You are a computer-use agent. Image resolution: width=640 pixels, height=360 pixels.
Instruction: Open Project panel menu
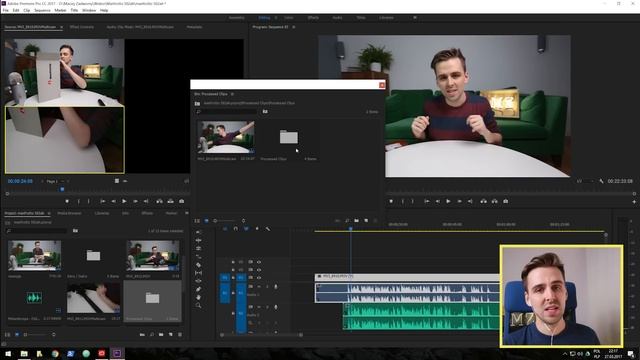click(49, 213)
